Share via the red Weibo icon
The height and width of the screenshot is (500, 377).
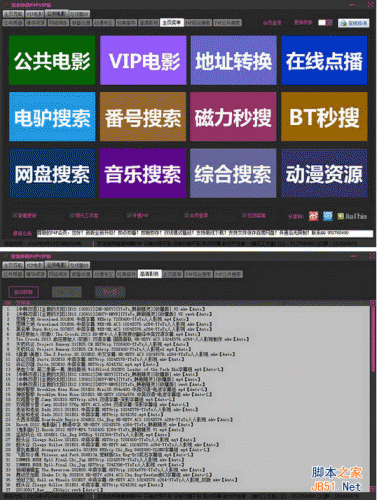point(313,216)
